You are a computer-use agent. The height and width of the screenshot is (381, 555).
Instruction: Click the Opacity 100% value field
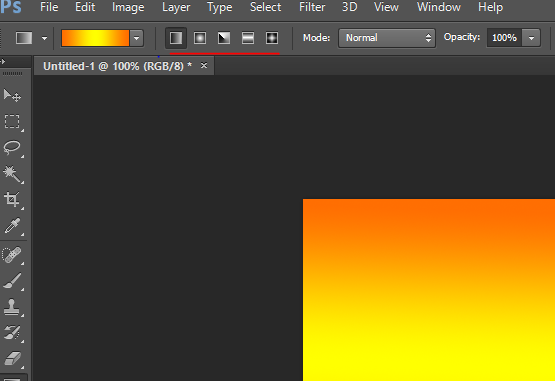pos(504,38)
